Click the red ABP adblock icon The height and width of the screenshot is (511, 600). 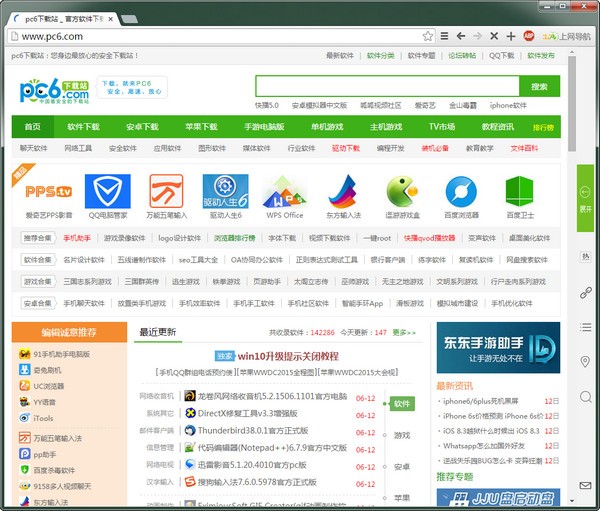[x=528, y=36]
